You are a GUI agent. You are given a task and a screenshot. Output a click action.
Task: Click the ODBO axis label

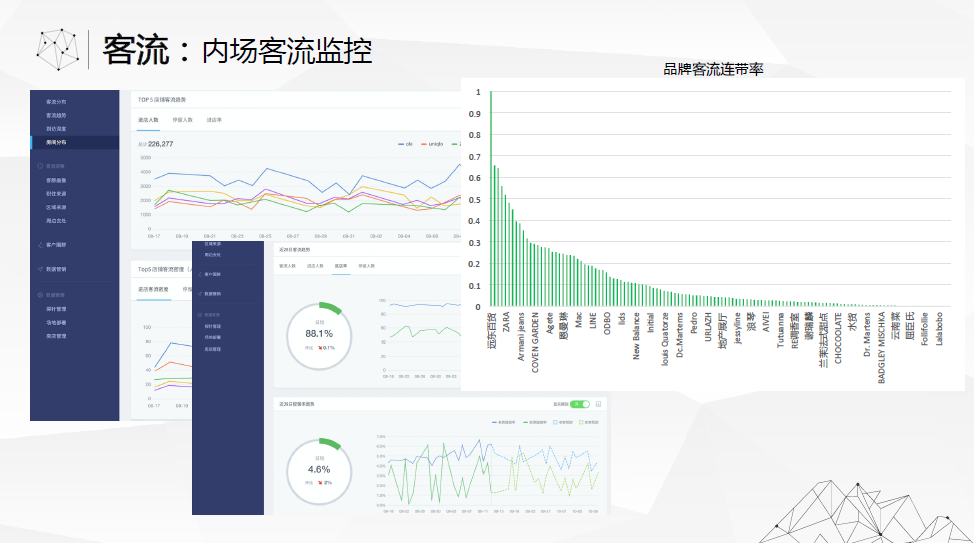coord(608,323)
